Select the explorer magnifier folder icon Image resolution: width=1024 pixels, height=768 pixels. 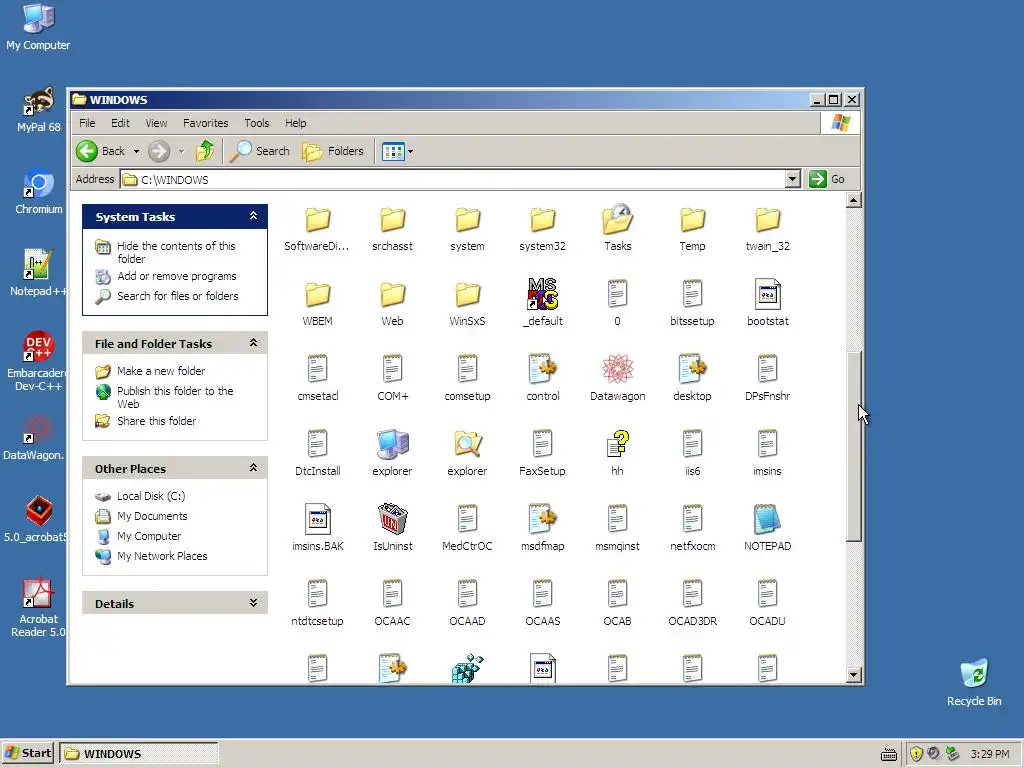(468, 444)
